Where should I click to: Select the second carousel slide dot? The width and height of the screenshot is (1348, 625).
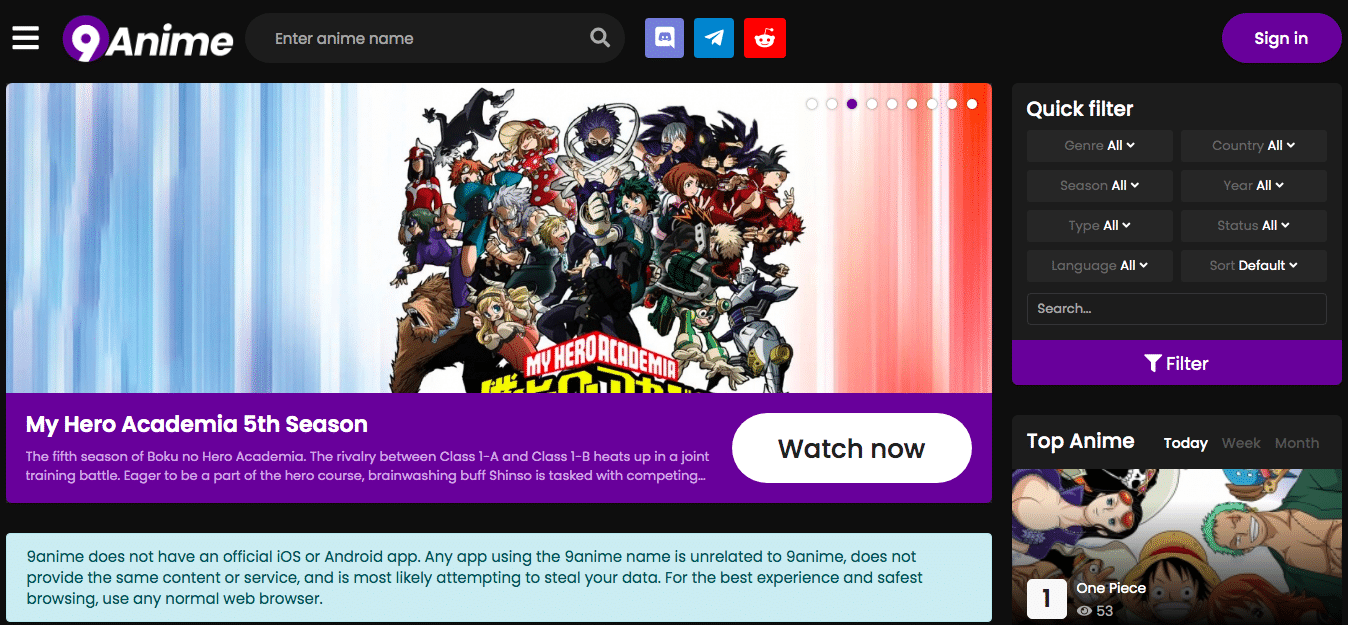[832, 104]
